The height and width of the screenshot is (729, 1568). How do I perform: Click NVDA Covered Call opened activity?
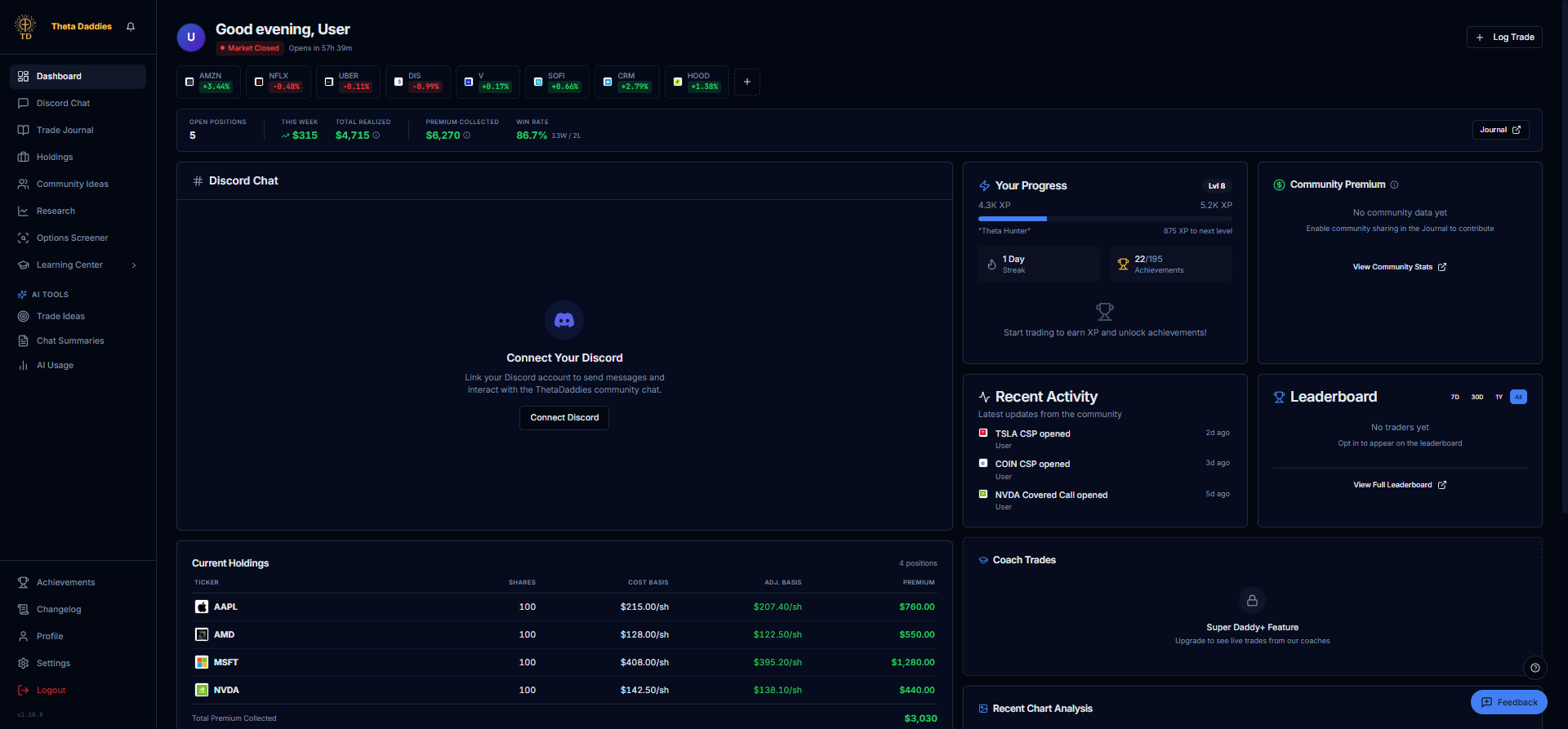(x=1105, y=500)
